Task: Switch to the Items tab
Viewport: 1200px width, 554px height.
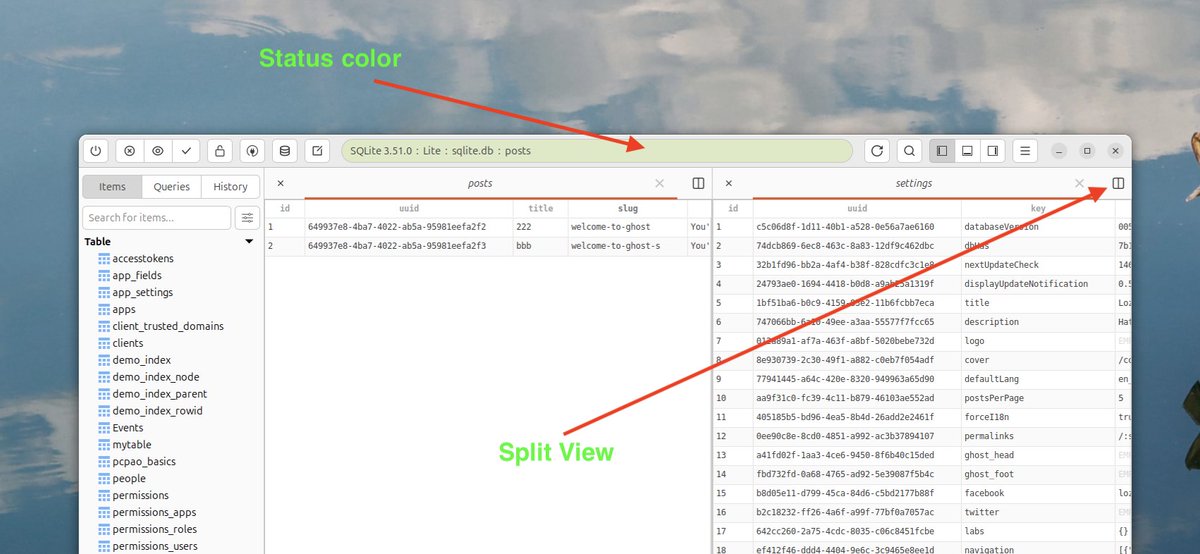Action: (x=112, y=186)
